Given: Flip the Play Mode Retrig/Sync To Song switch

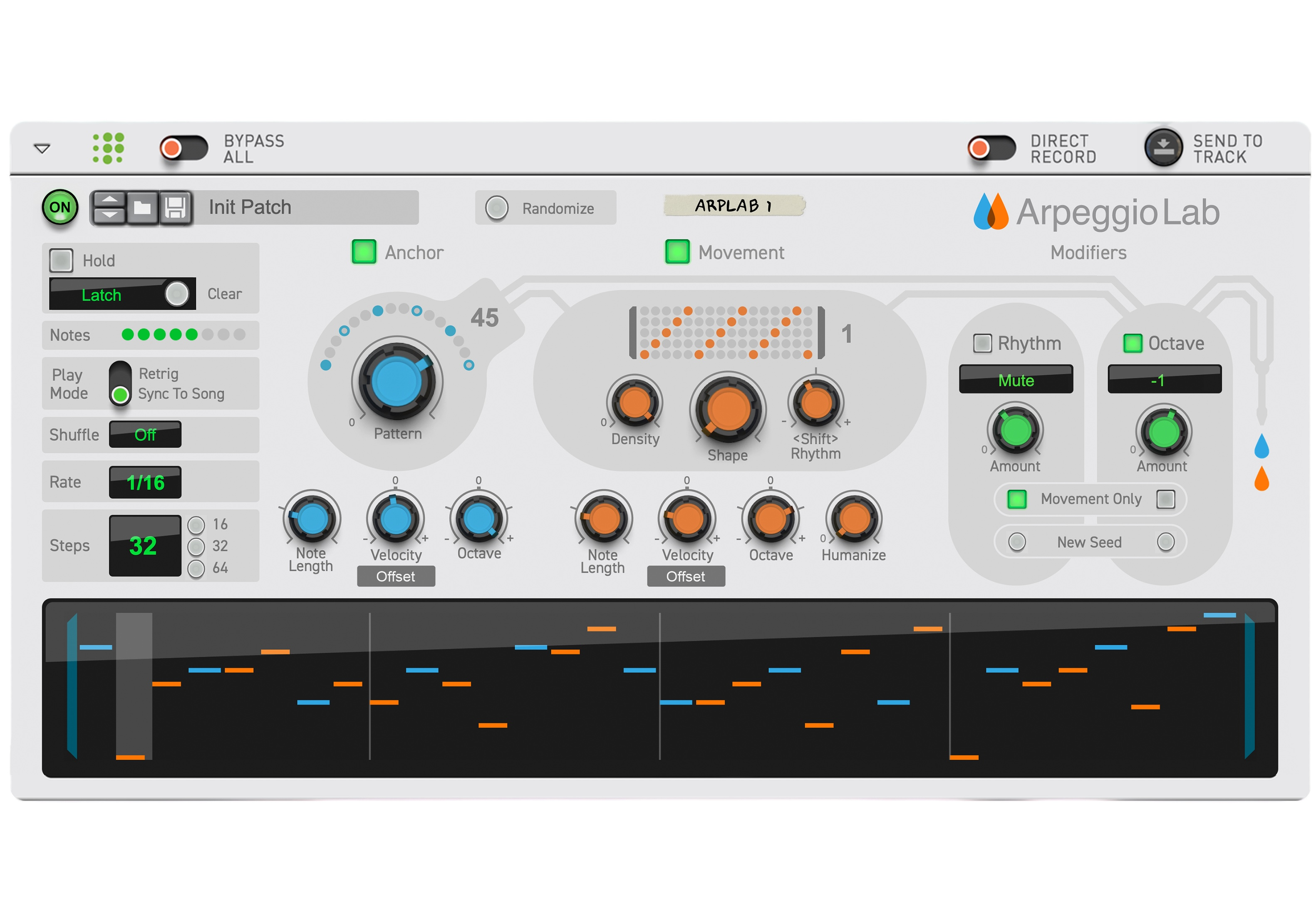Looking at the screenshot, I should click(x=120, y=384).
